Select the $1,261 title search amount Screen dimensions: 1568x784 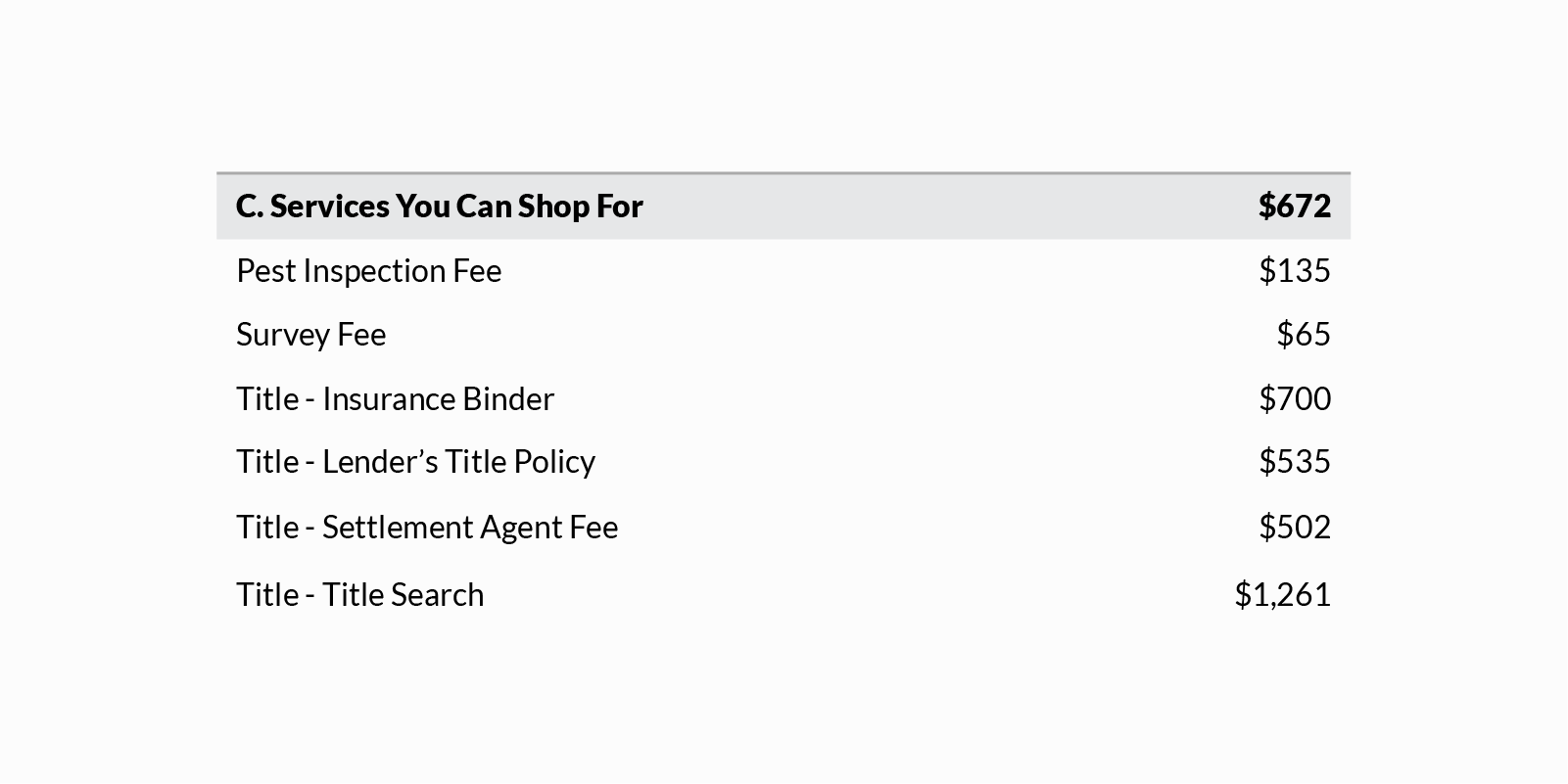tap(1282, 595)
